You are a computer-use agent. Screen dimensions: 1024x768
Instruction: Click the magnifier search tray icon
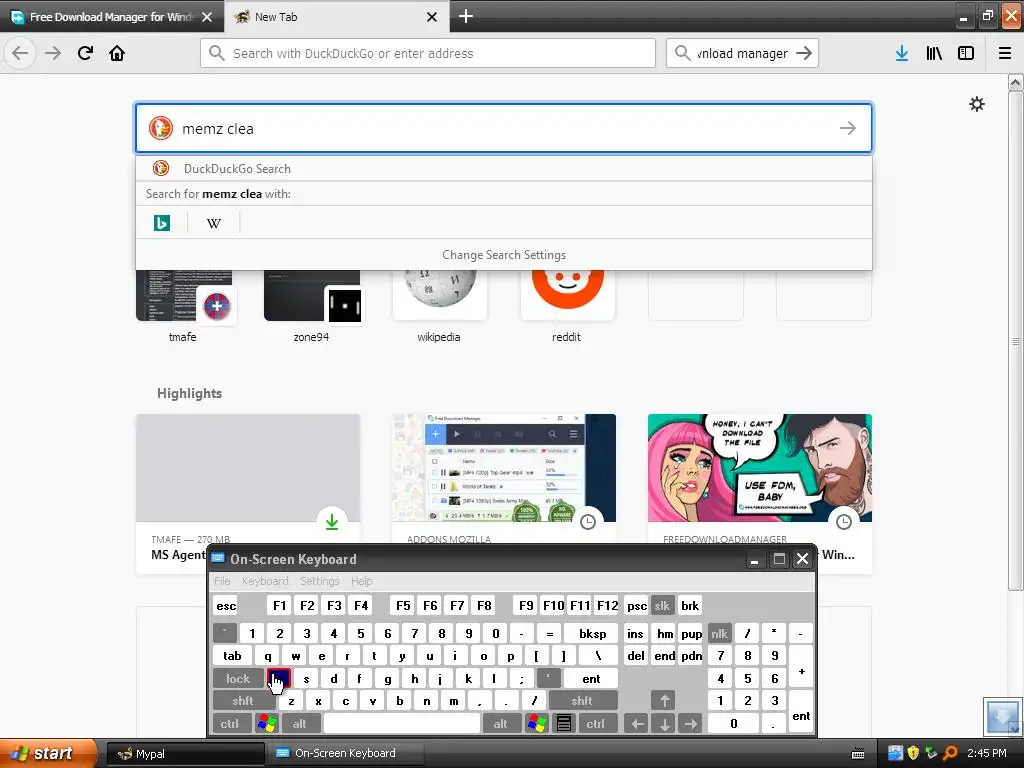tap(950, 753)
